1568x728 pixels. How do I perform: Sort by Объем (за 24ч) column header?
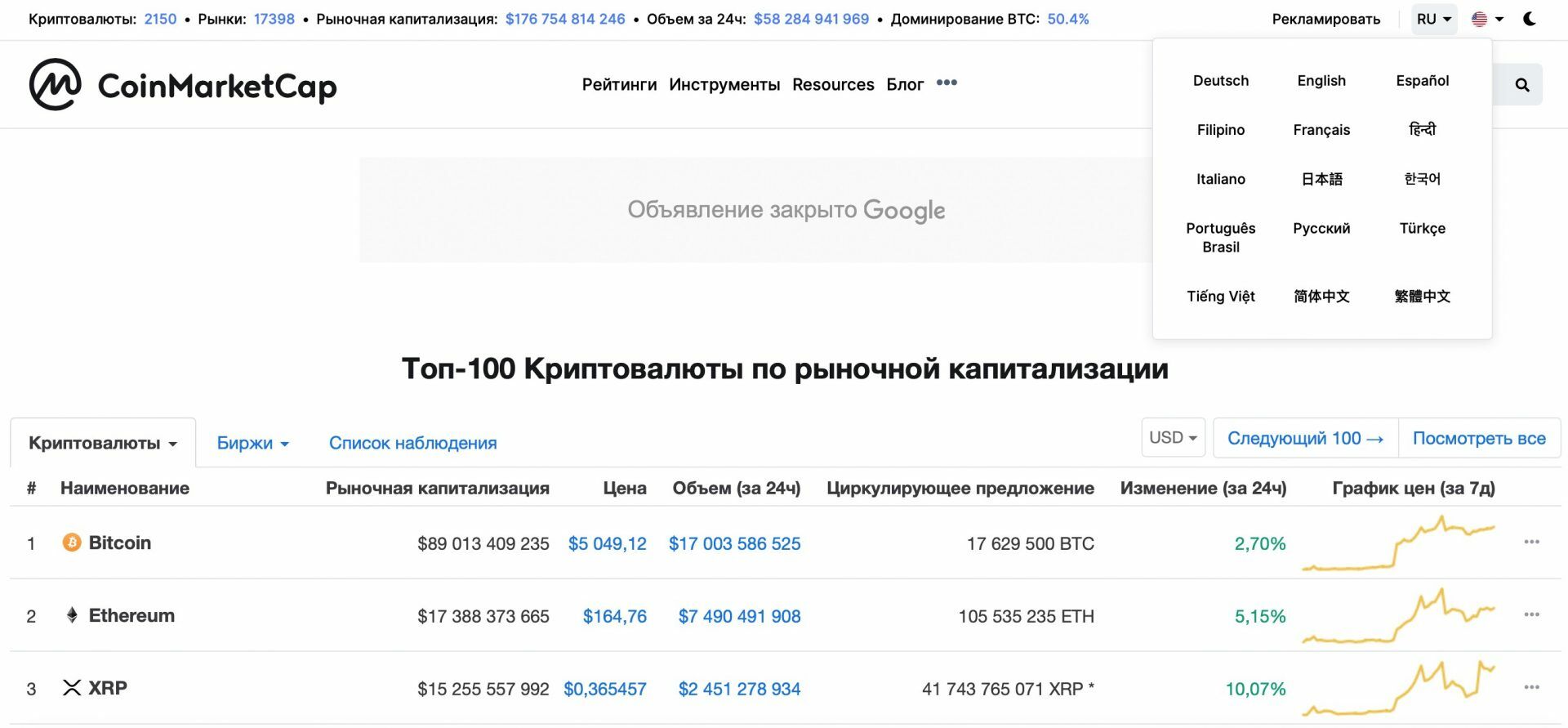[736, 488]
